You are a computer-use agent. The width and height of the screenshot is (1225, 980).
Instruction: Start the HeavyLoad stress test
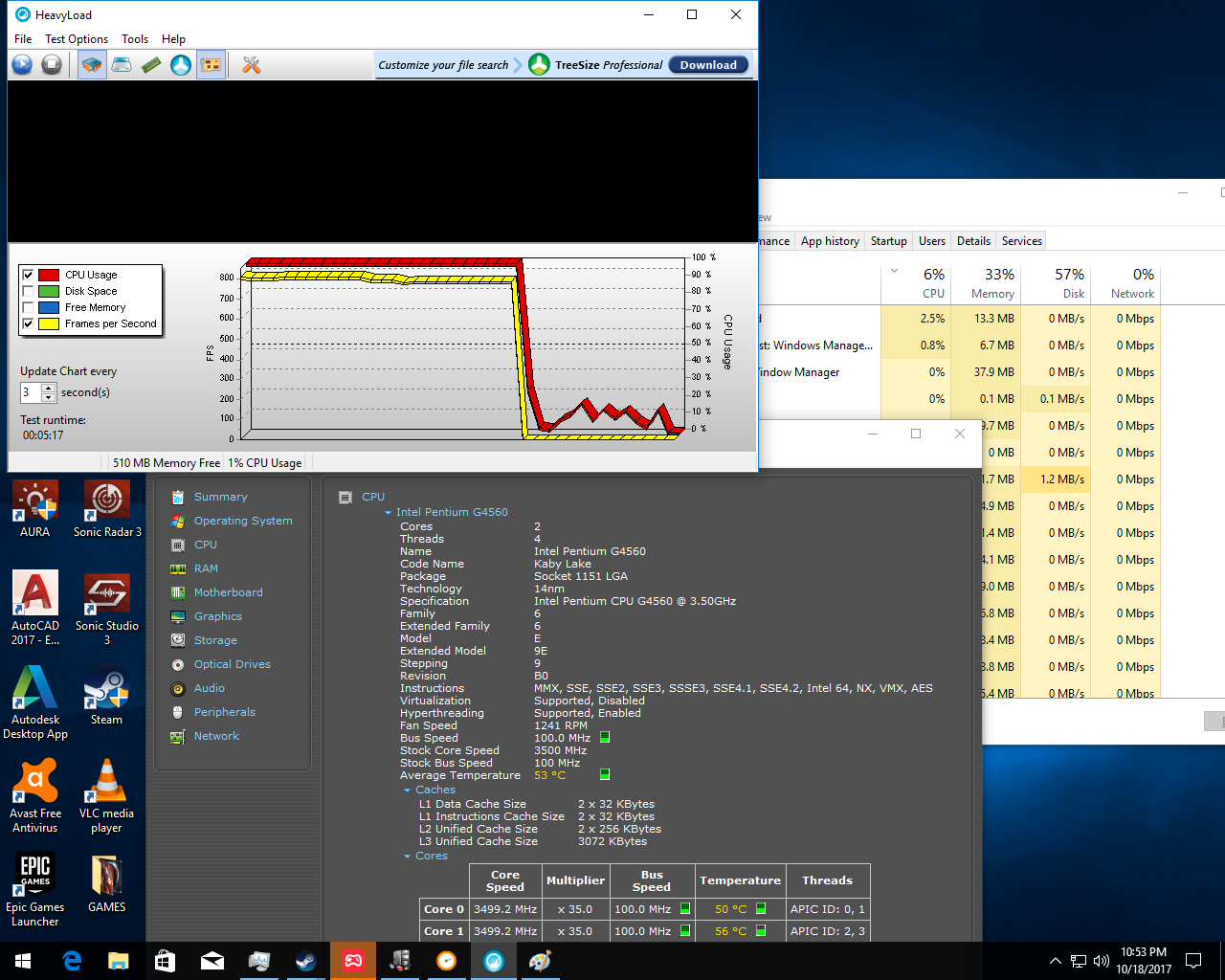[x=22, y=65]
